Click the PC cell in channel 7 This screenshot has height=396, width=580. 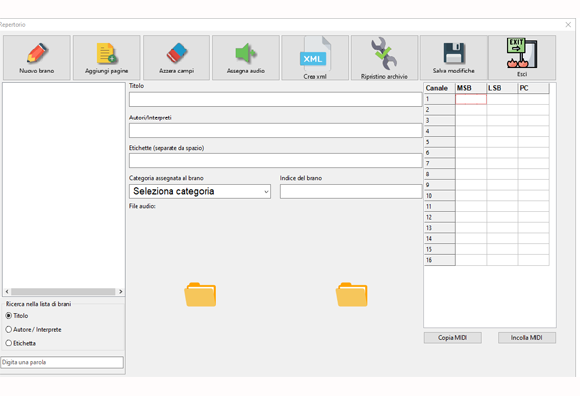533,163
